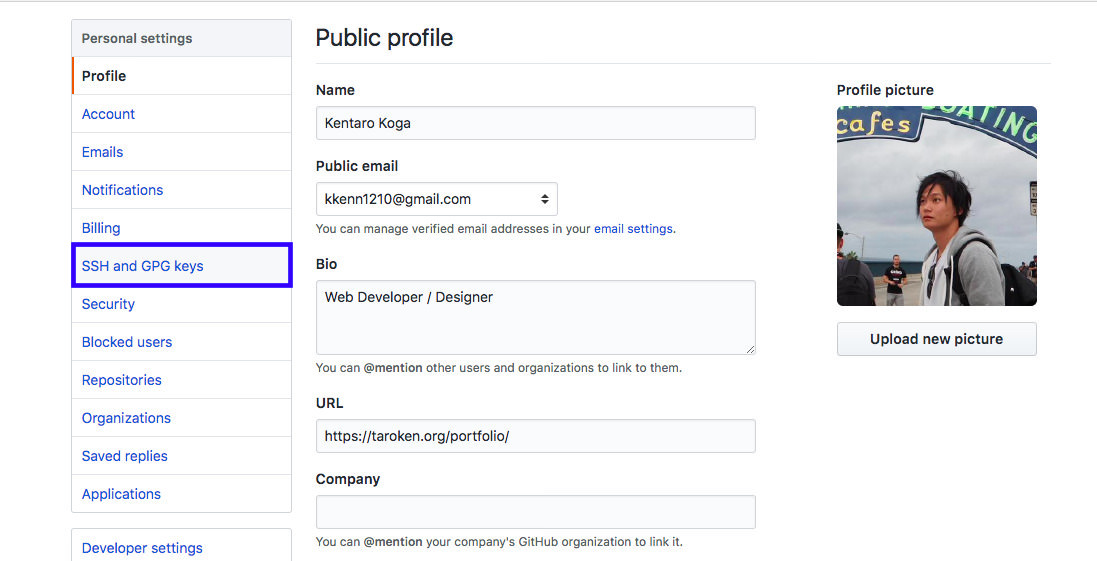Screen dimensions: 1097x561
Task: Expand the Public email dropdown
Action: [x=436, y=199]
